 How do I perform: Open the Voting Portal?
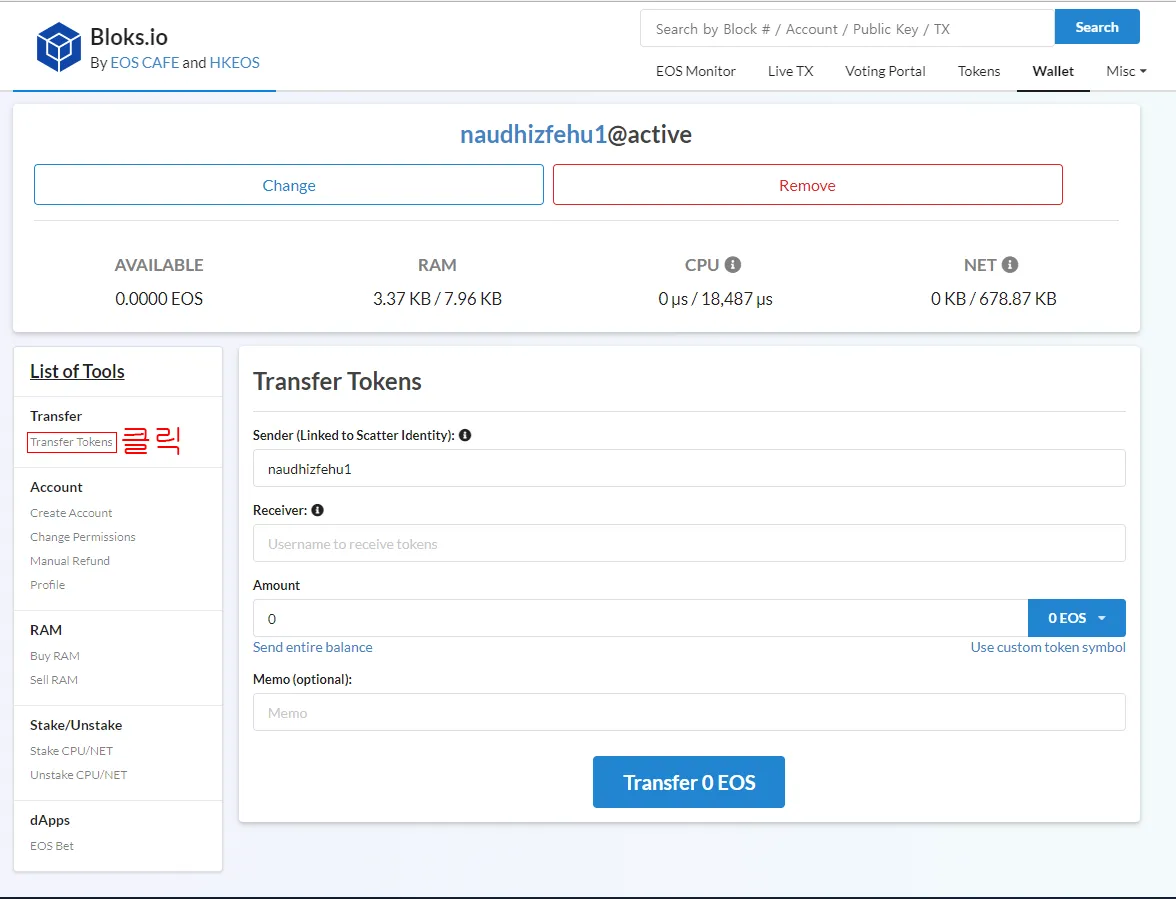(x=885, y=71)
